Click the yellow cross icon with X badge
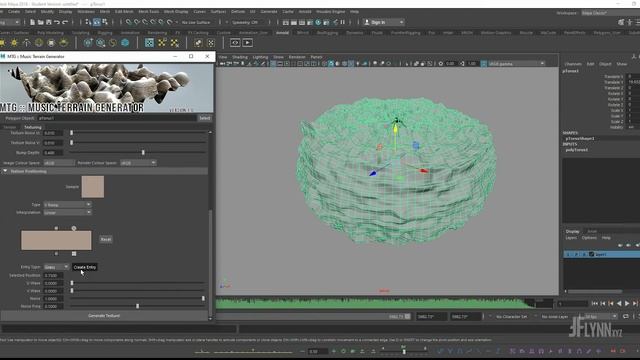640x360 pixels. click(175, 42)
